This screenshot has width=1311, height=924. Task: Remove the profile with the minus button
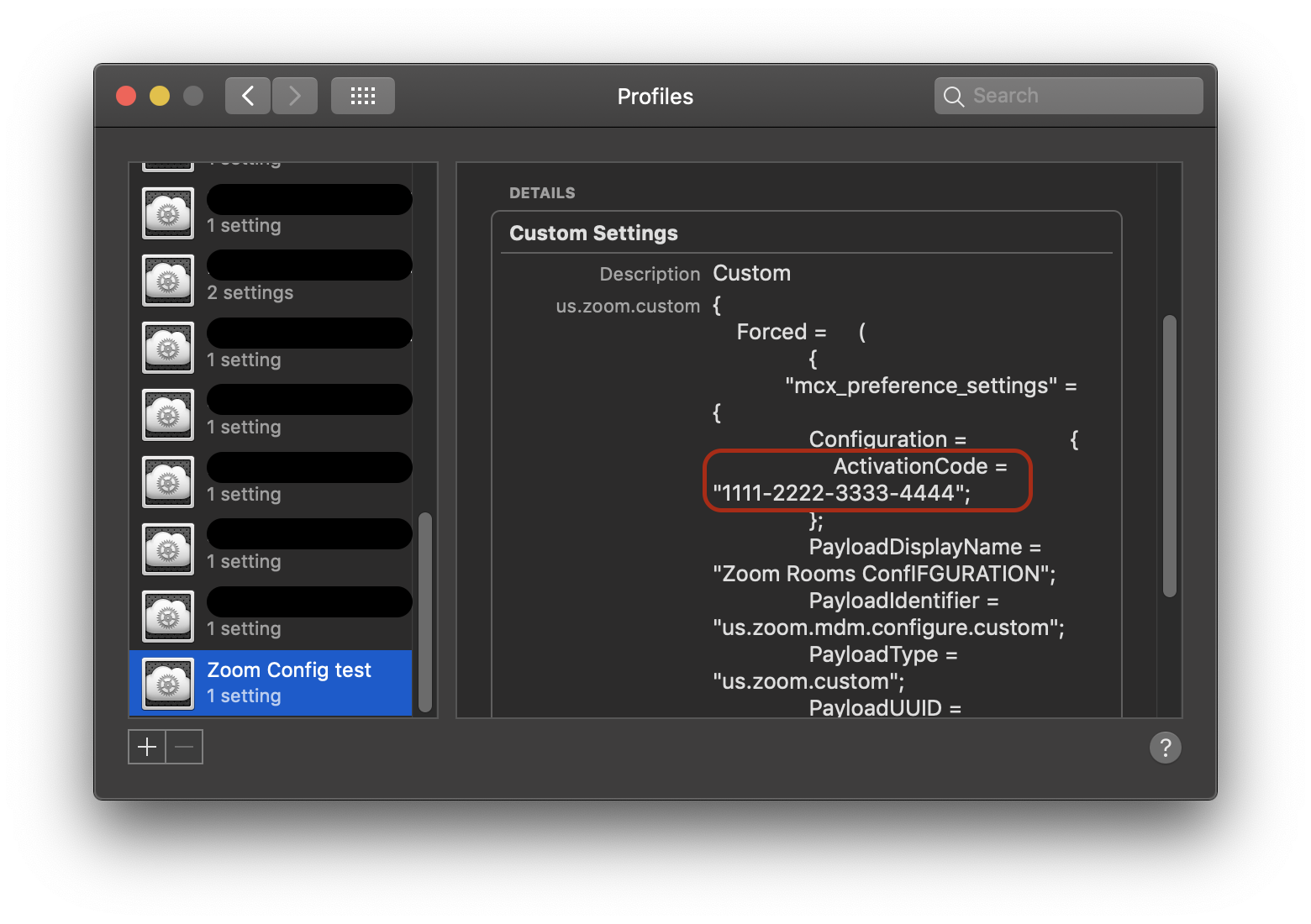[185, 747]
